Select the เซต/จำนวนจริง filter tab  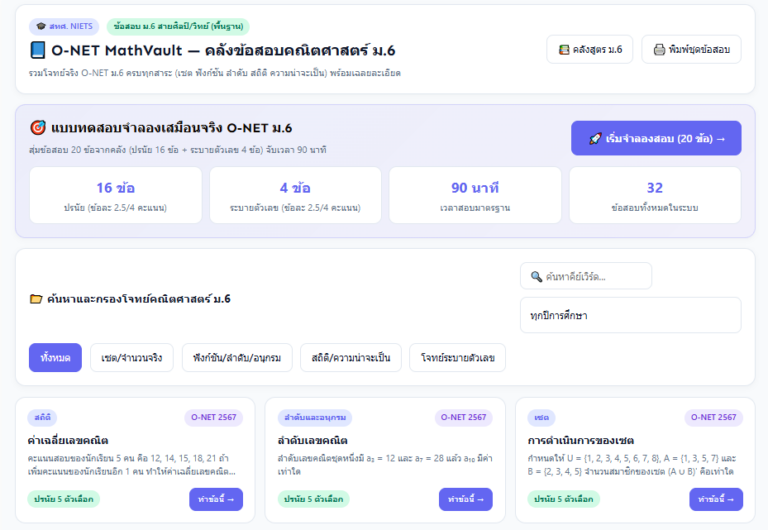tap(132, 358)
